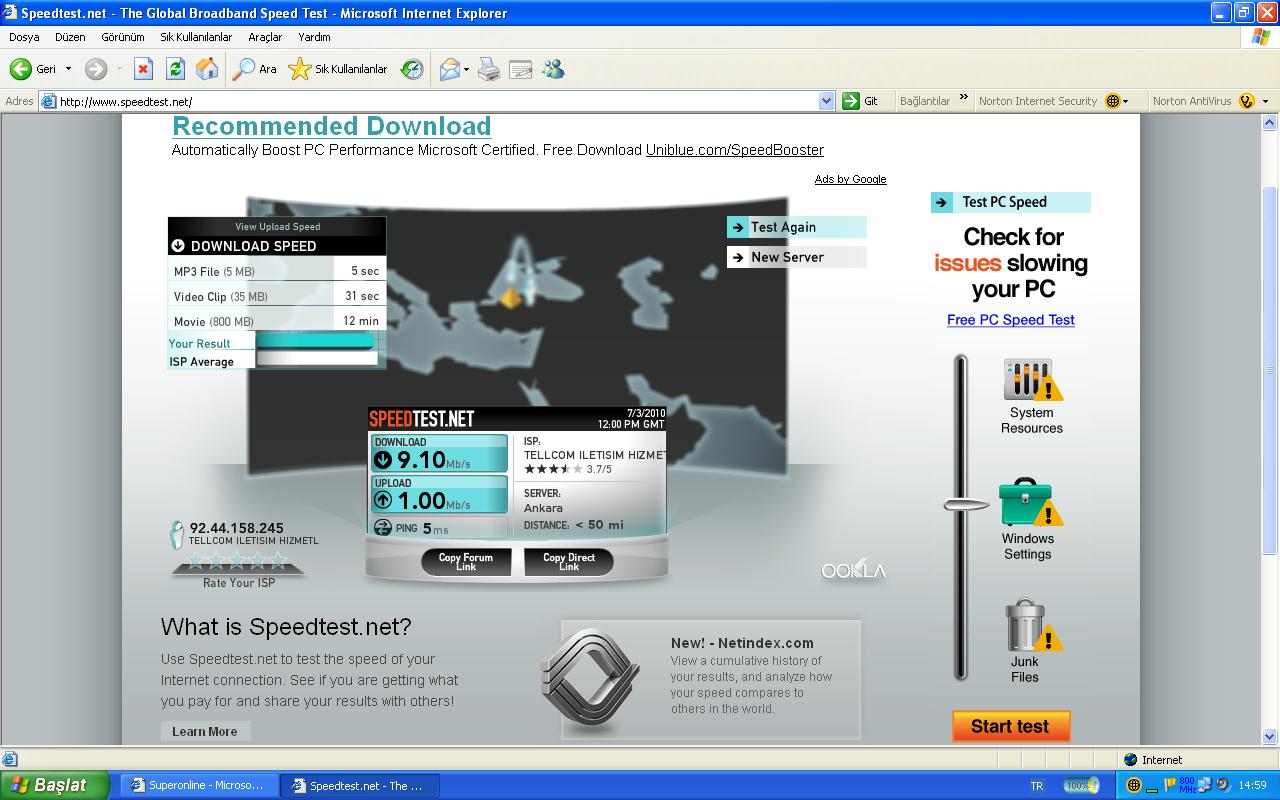Click the Git (Go) green arrow button
Image resolution: width=1280 pixels, height=800 pixels.
coord(851,101)
